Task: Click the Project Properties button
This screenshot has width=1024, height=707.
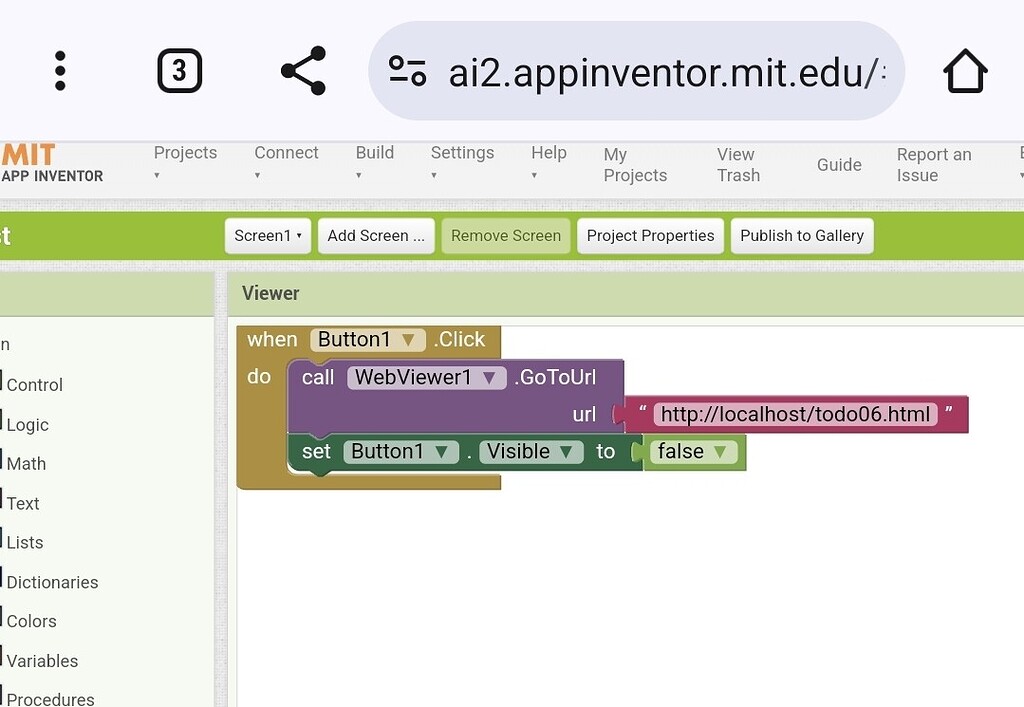Action: click(x=650, y=236)
